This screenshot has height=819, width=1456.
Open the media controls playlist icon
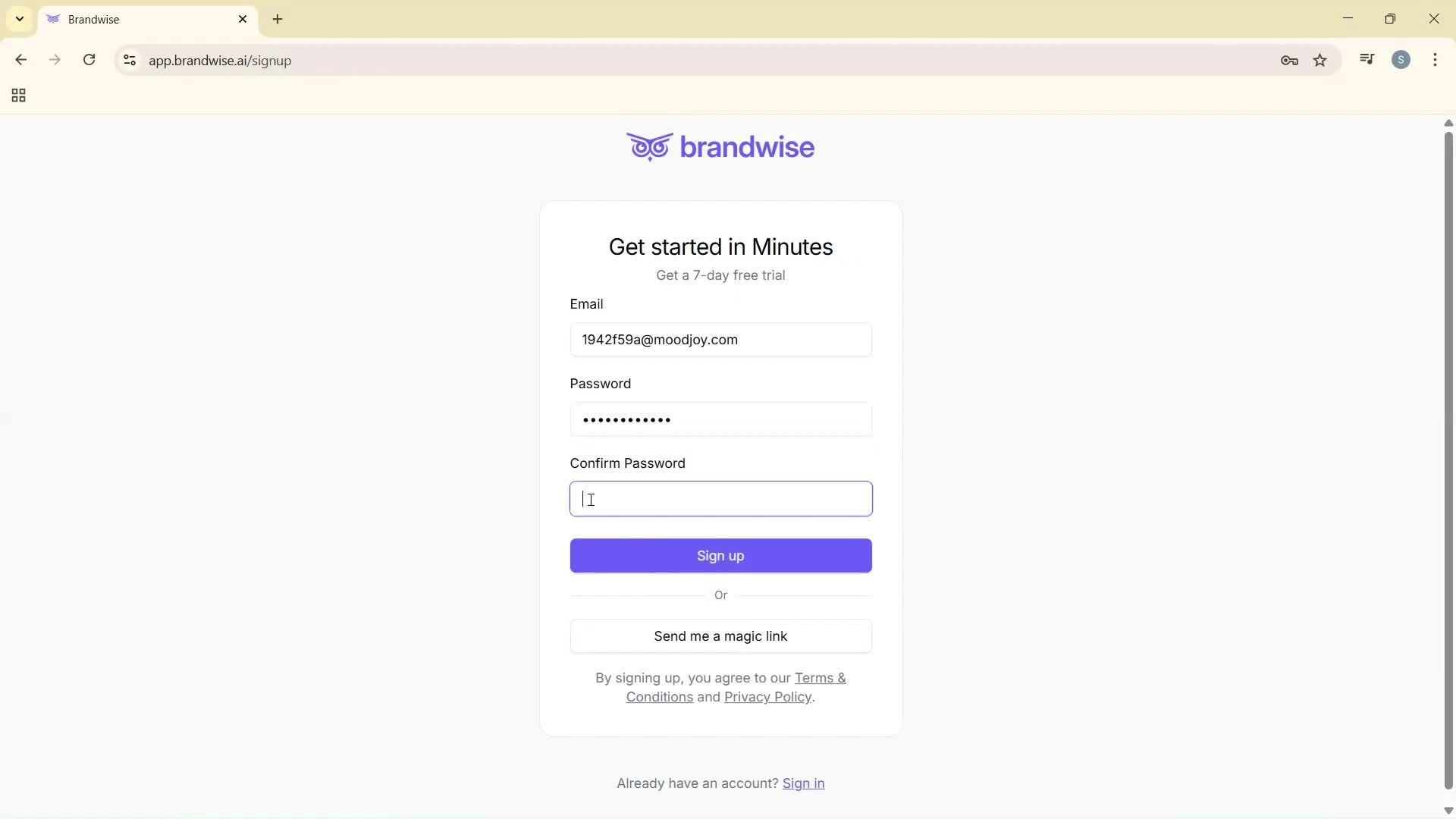(1367, 58)
